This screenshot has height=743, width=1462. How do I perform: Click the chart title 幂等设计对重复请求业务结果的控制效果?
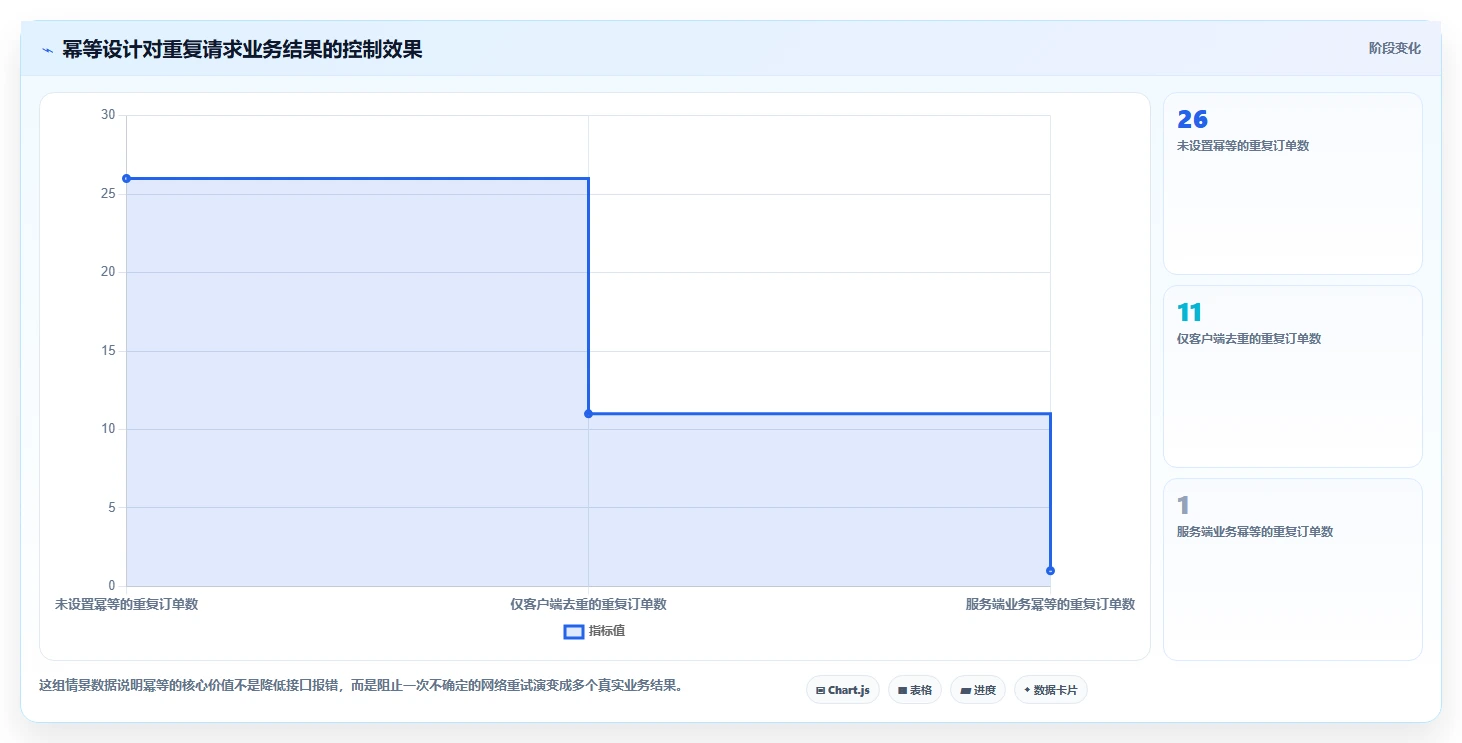pyautogui.click(x=242, y=49)
